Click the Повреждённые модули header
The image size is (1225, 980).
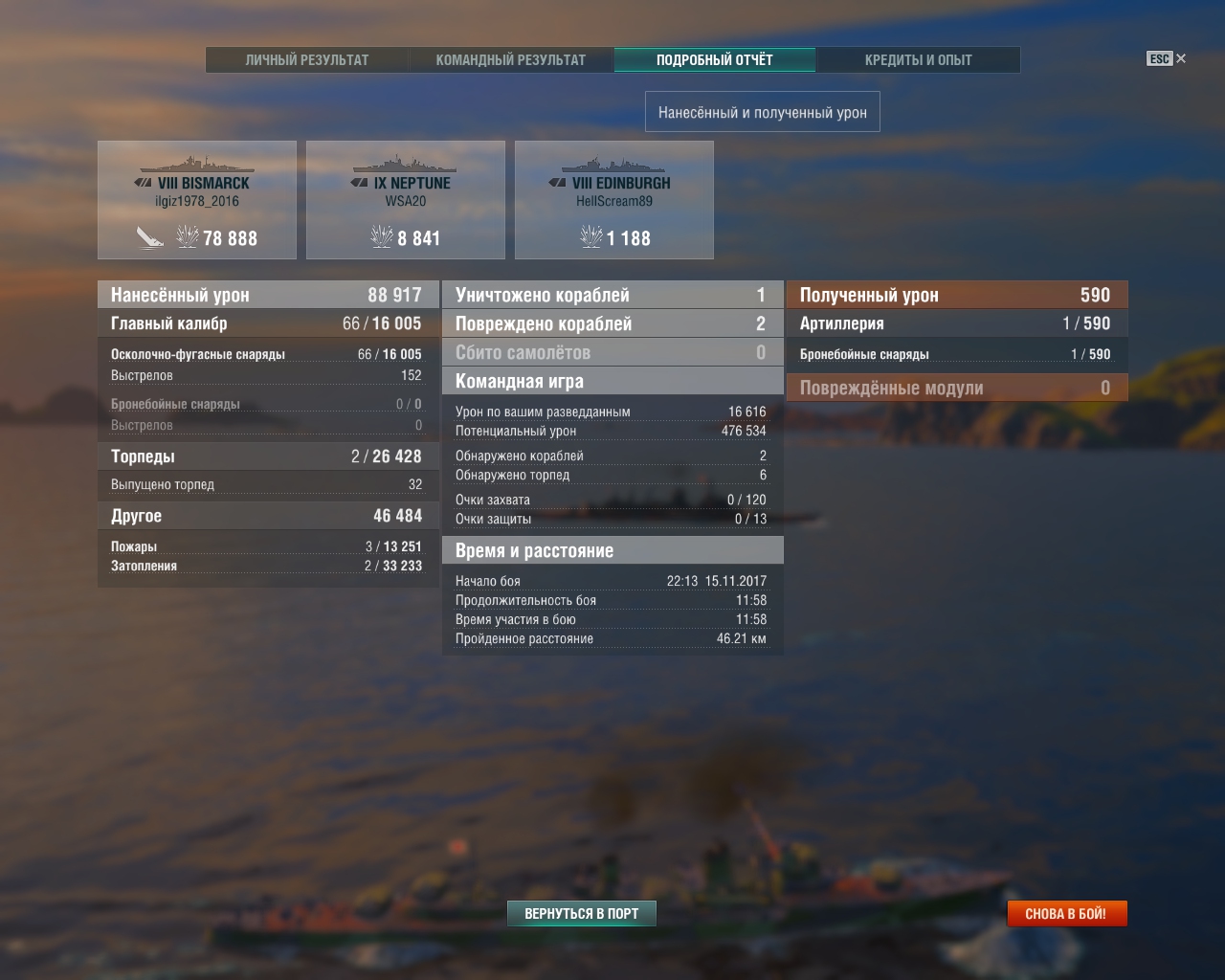pos(957,388)
